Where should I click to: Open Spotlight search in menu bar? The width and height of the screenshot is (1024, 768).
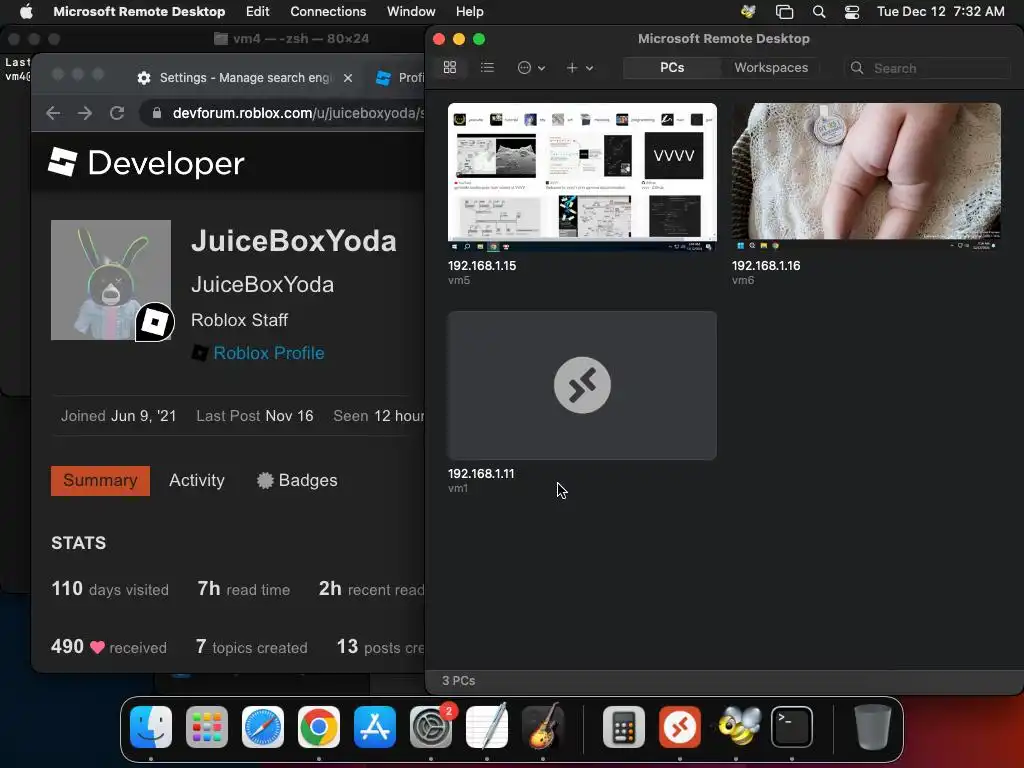819,11
